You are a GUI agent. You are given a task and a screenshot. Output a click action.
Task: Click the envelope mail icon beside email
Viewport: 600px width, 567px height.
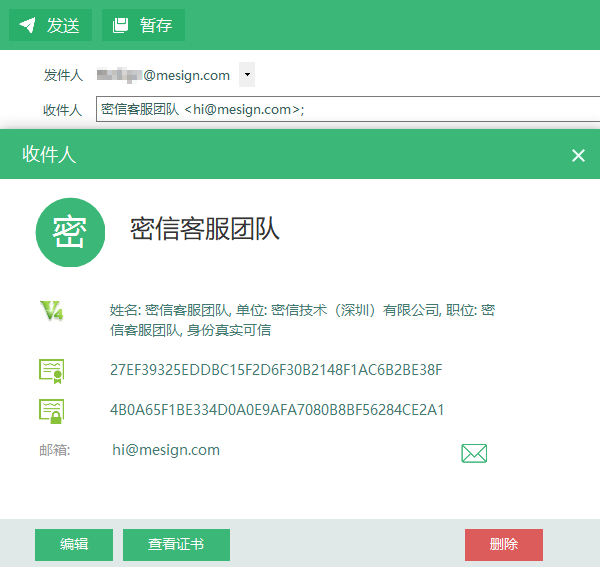[474, 453]
